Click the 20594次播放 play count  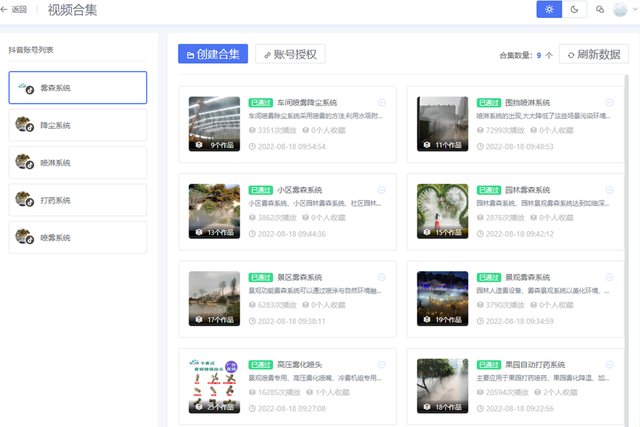tap(503, 392)
